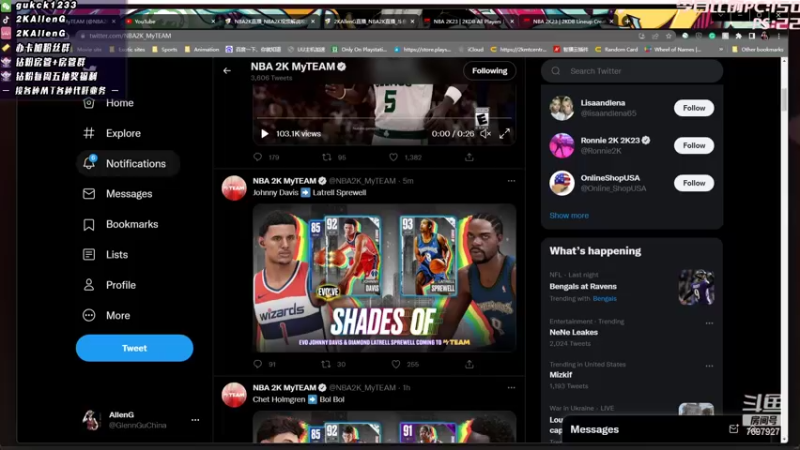The image size is (800, 450).
Task: Open Ronnie 2K profile avatar
Action: coord(562,145)
